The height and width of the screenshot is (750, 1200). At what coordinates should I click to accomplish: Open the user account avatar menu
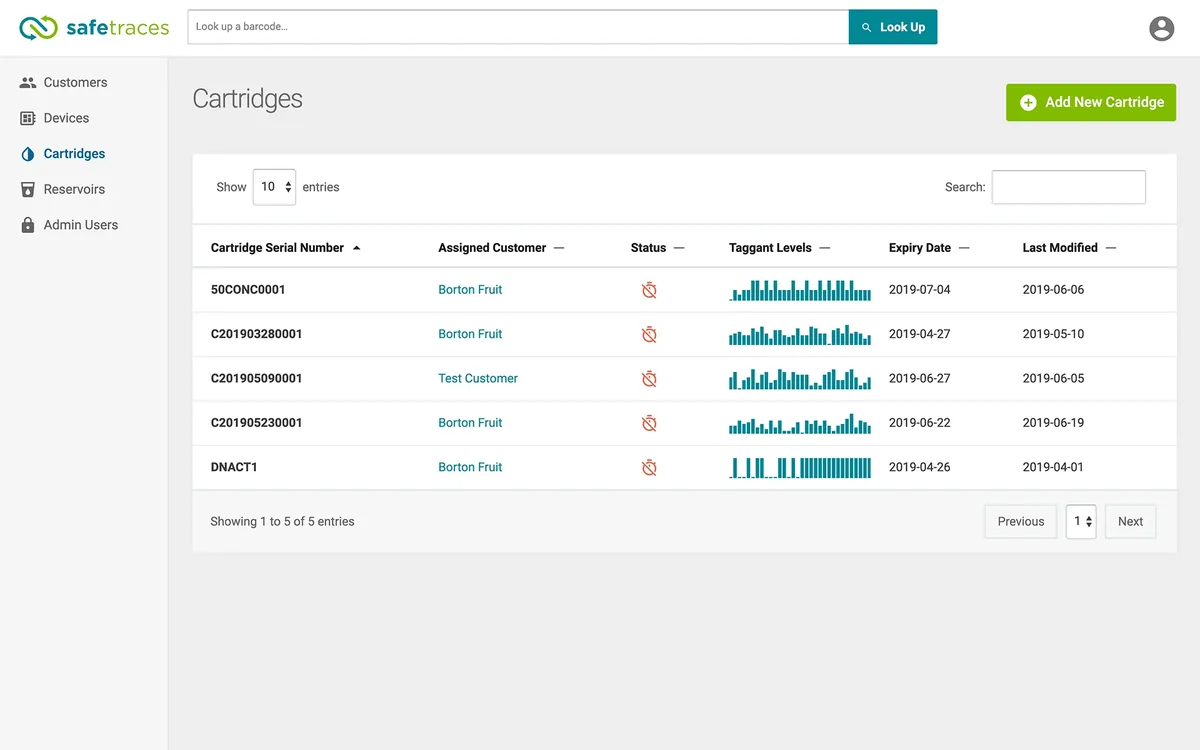click(1161, 28)
